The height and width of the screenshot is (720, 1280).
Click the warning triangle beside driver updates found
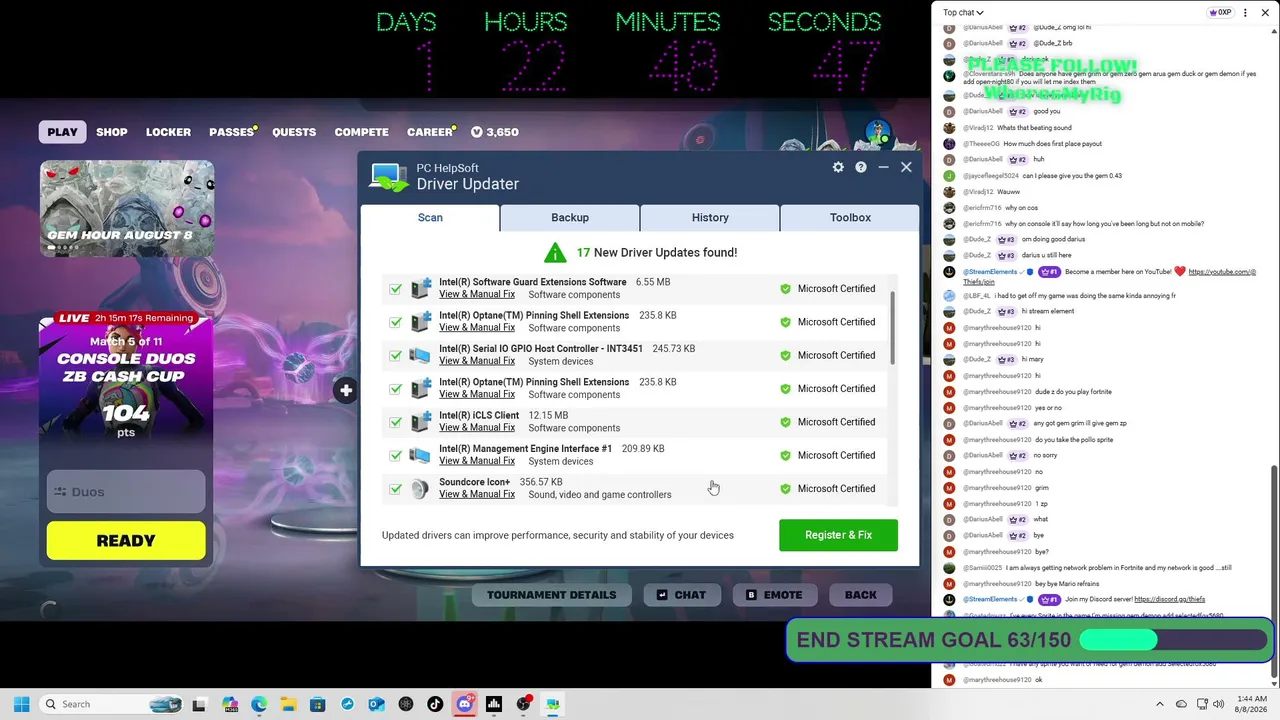(555, 252)
